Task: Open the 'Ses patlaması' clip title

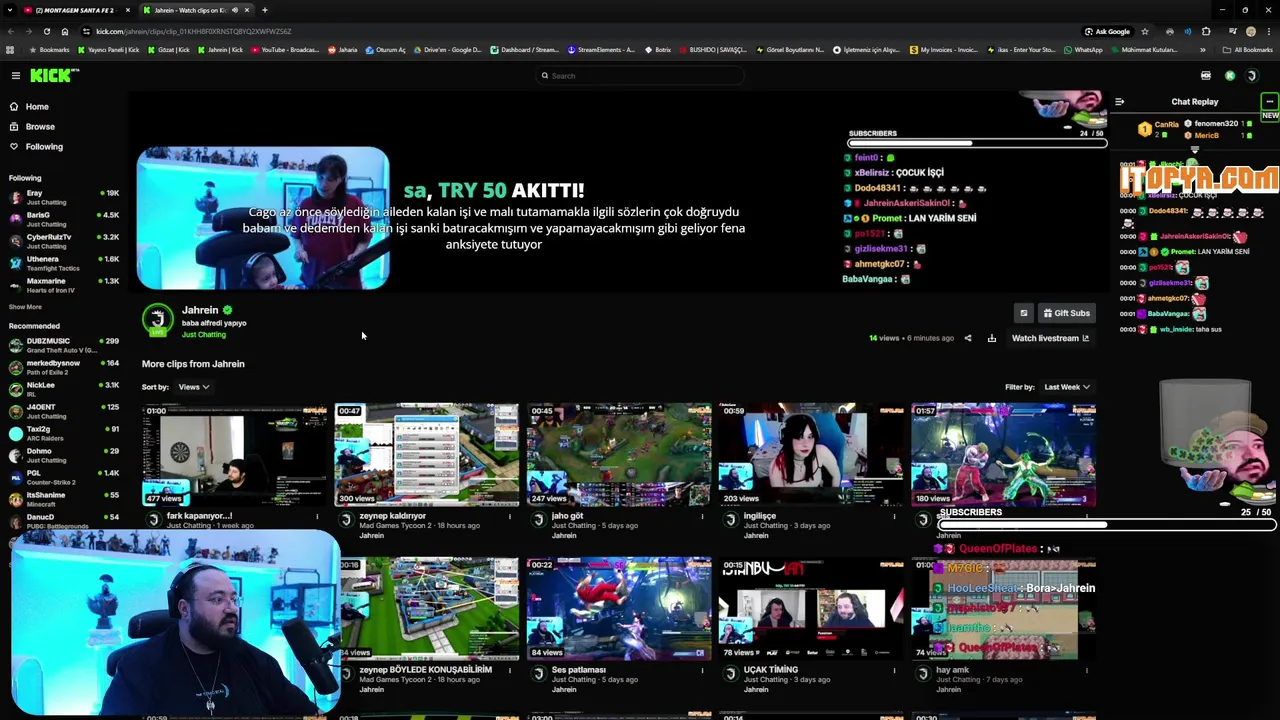Action: tap(579, 669)
